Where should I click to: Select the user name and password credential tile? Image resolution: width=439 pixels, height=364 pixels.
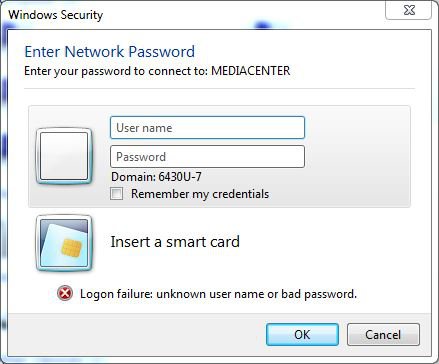pos(219,156)
